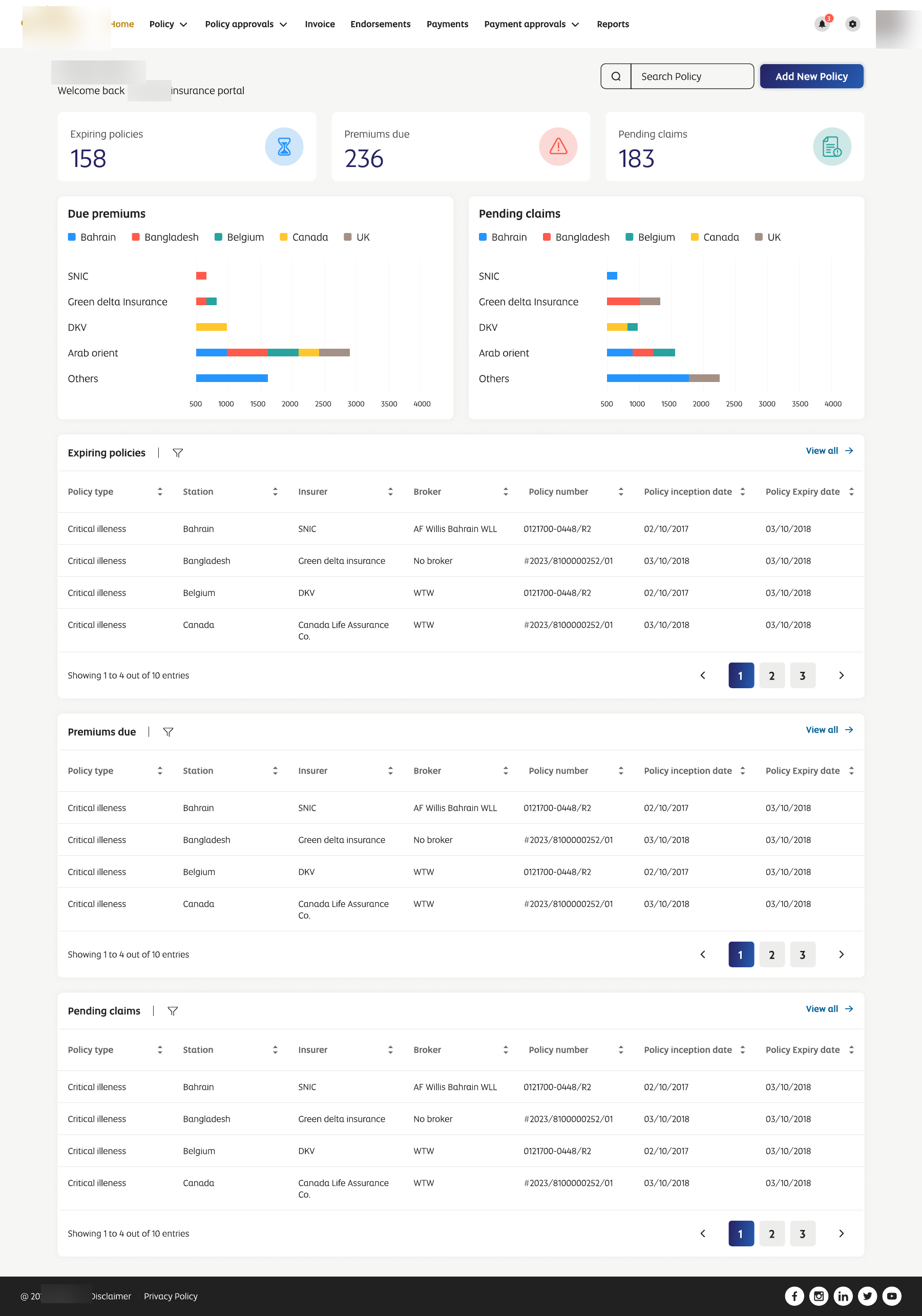This screenshot has width=922, height=1316.
Task: Go to page 3 of Premiums due
Action: click(x=803, y=955)
